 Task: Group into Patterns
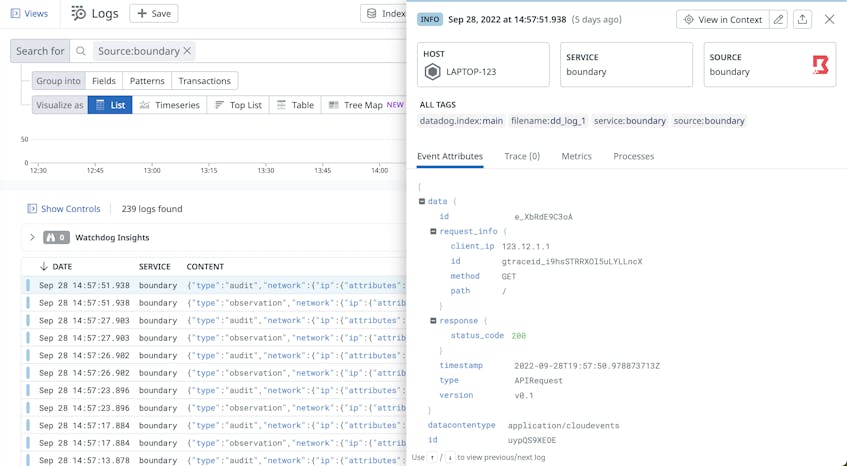(147, 81)
